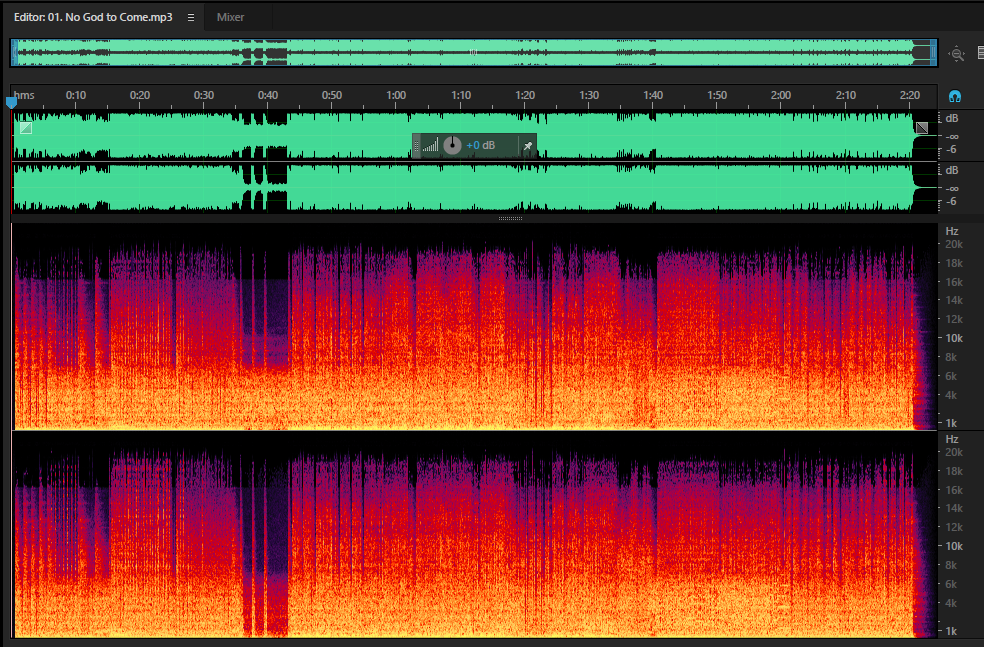Click the 1:00 mark on the timeline ruler
This screenshot has width=984, height=647.
(396, 95)
